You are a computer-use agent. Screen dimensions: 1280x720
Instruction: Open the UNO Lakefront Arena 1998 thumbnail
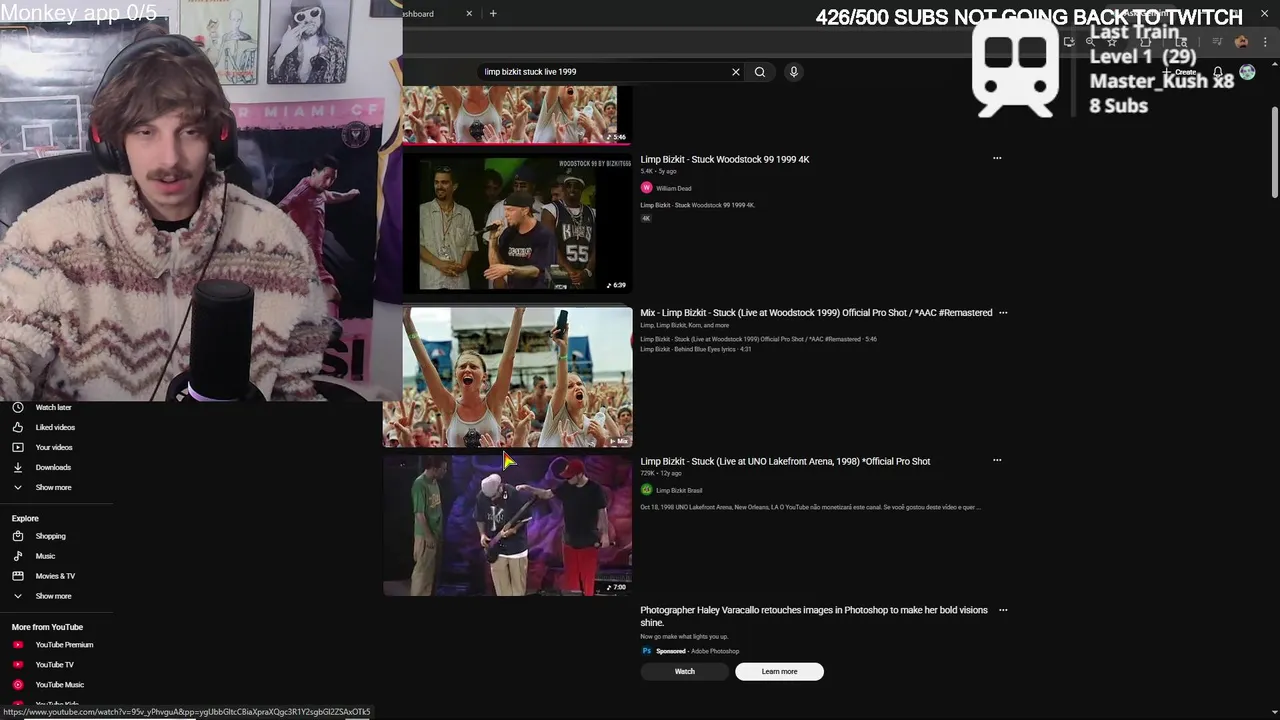coord(508,525)
